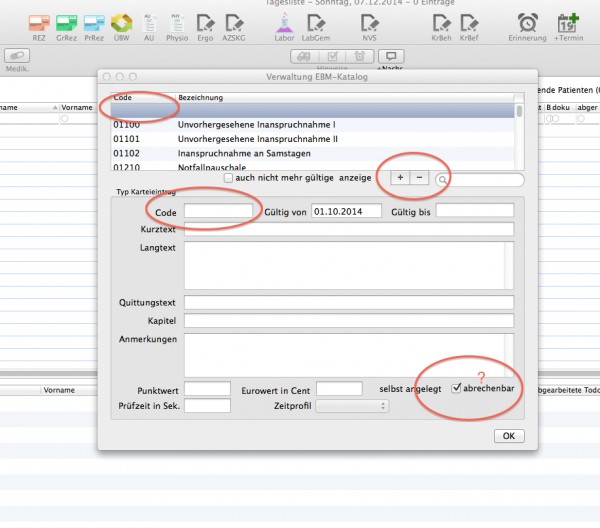This screenshot has width=600, height=528.
Task: Remove catalog entry with minus button
Action: click(x=419, y=178)
